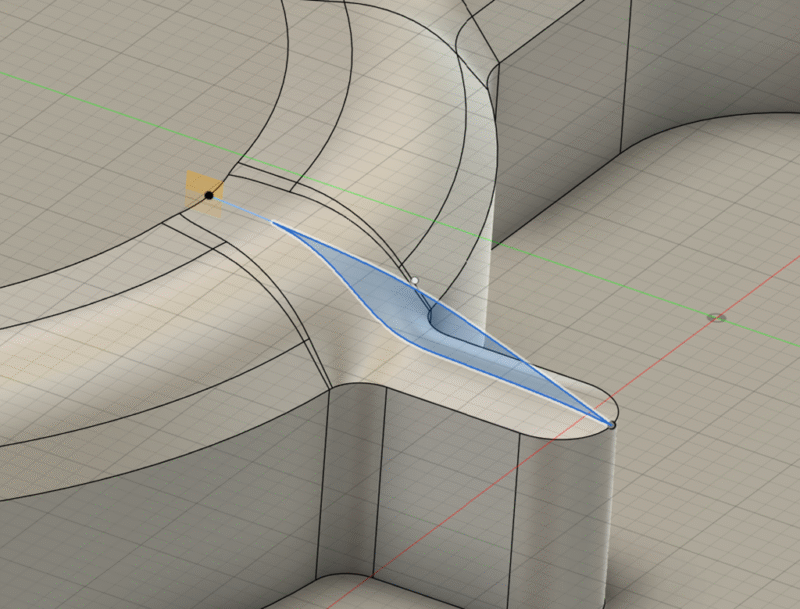Click the sketch endpoint at the rounded tab tip
The image size is (800, 609).
click(611, 425)
